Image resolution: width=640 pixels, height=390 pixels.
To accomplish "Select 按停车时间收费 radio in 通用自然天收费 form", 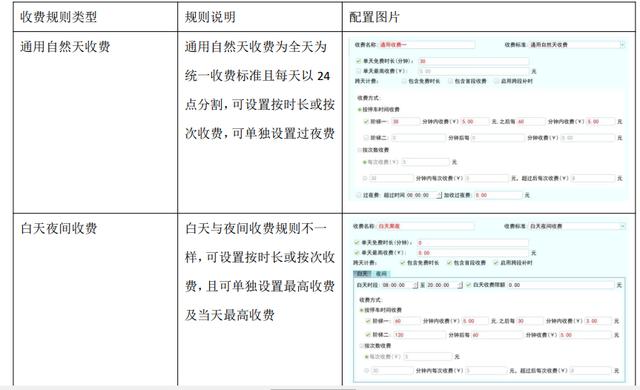I will click(x=360, y=110).
